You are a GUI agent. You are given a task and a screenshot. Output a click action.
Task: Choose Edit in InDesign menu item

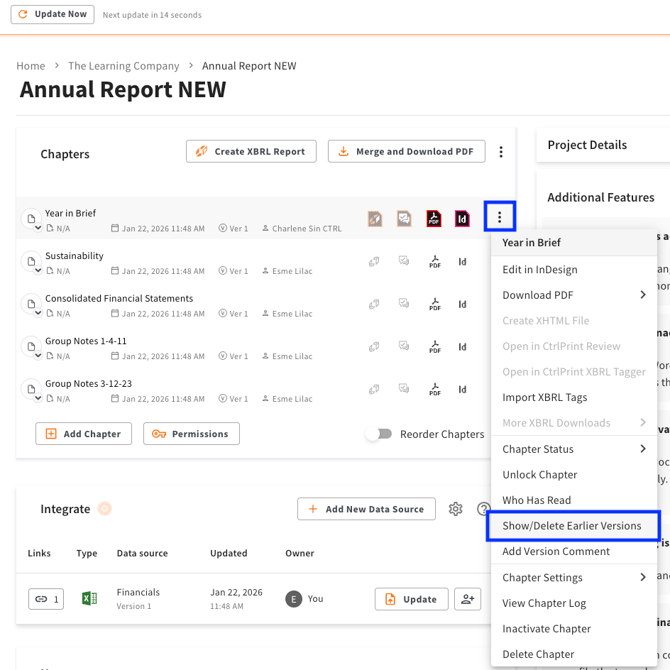pyautogui.click(x=540, y=269)
